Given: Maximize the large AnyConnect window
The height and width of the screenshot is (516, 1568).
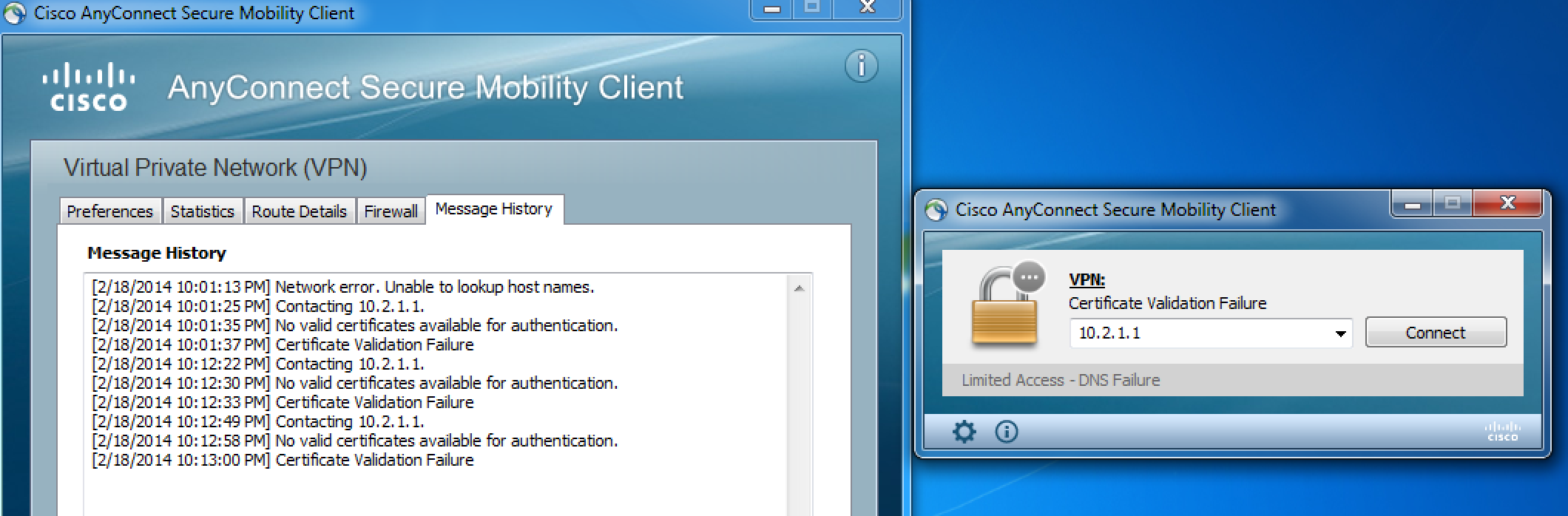Looking at the screenshot, I should 813,9.
